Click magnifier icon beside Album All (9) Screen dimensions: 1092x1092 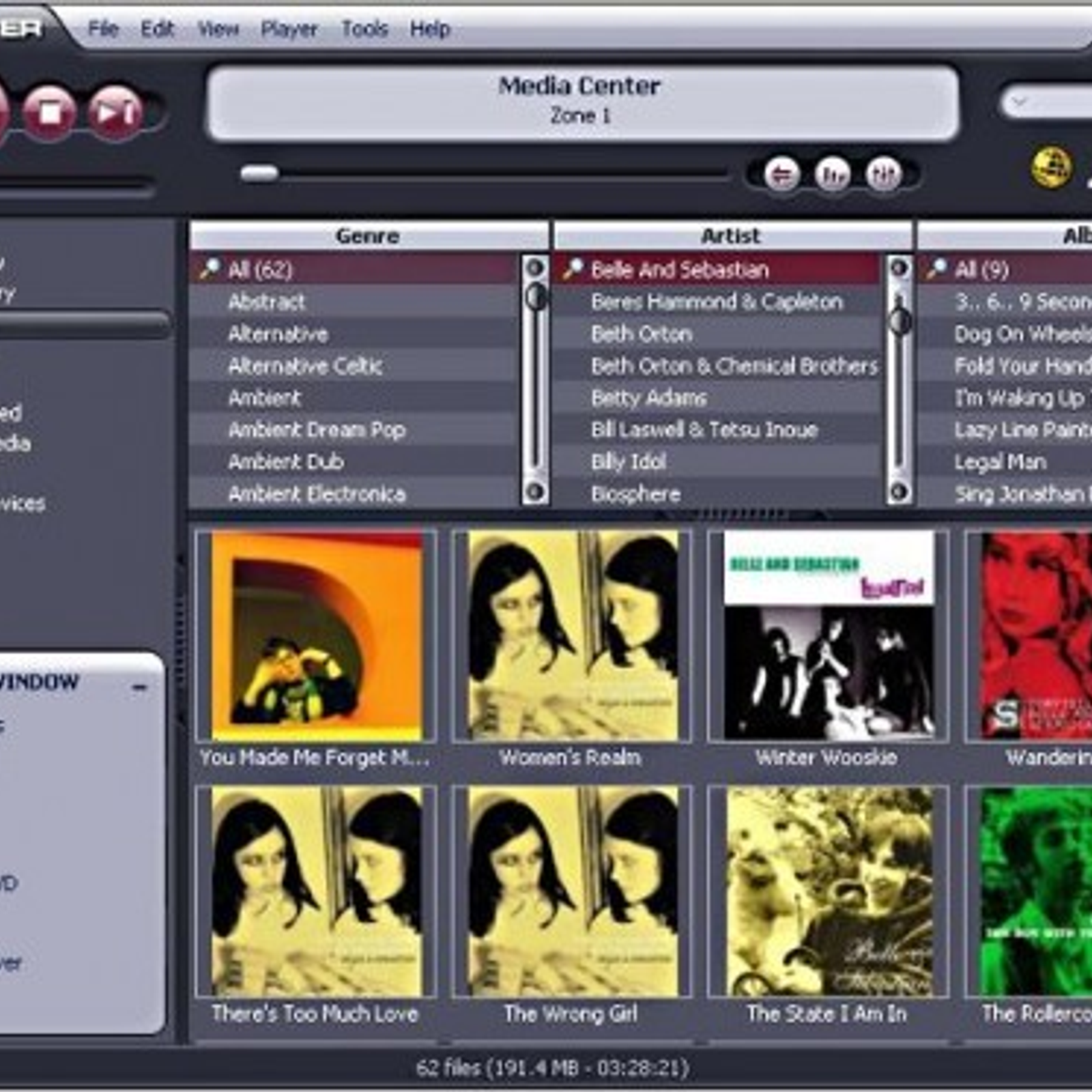point(936,269)
